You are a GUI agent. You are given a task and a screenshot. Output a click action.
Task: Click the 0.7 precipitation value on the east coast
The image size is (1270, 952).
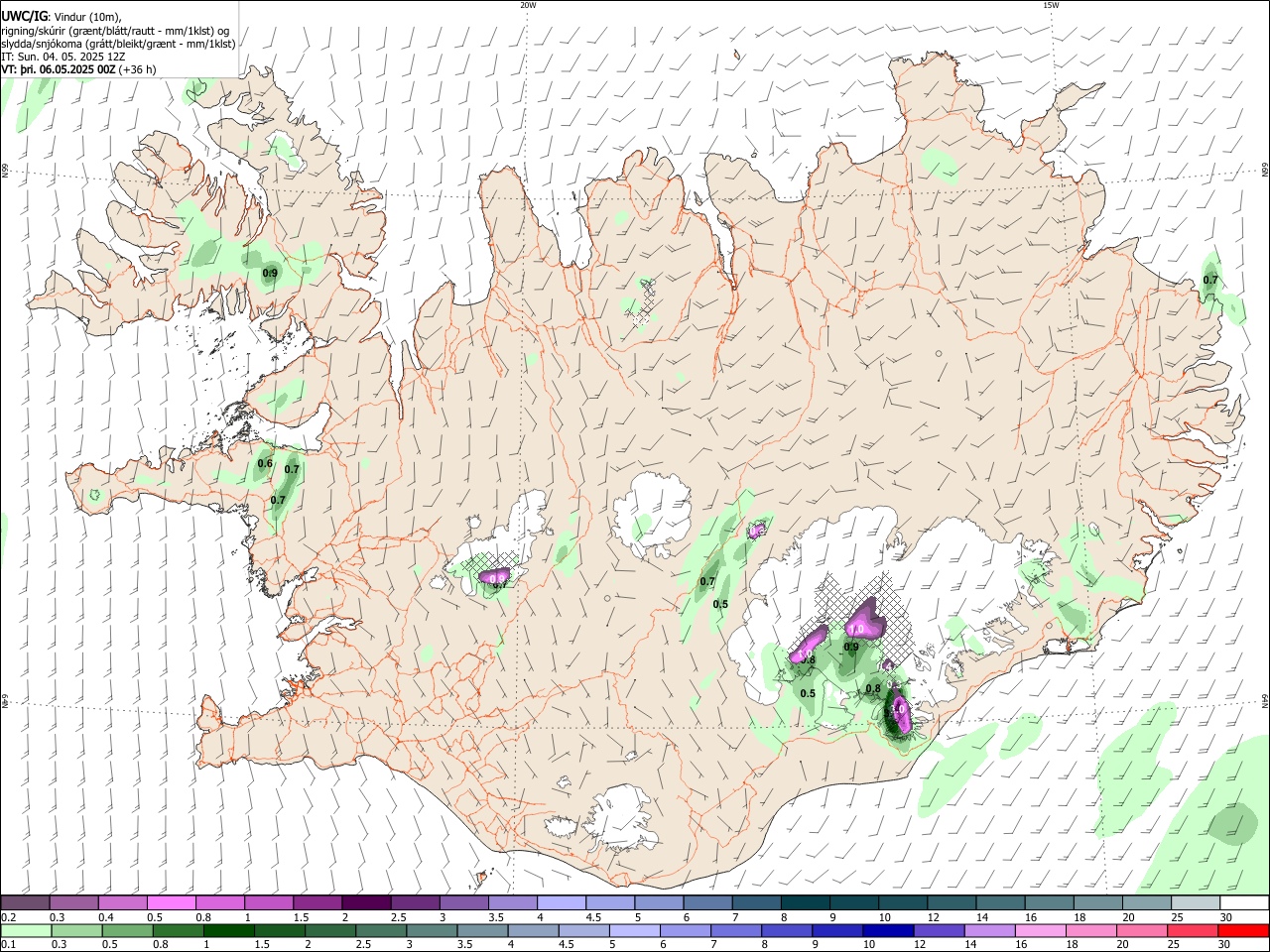pos(1210,281)
